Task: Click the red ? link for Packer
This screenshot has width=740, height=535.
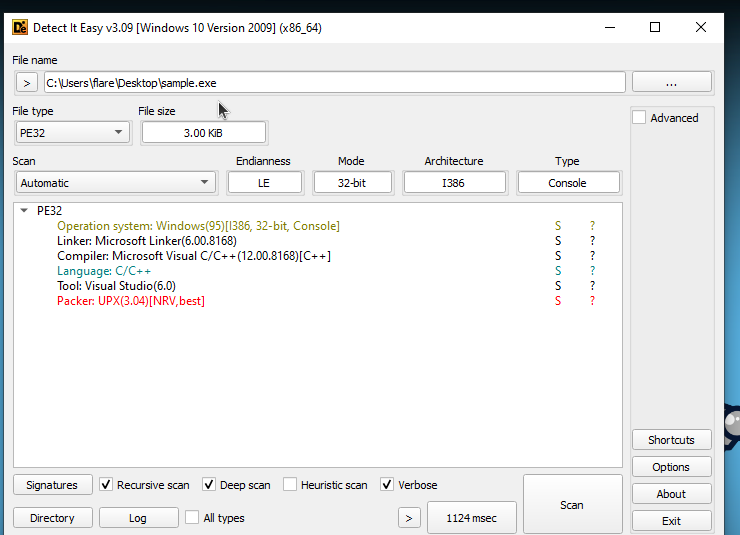Action: tap(592, 301)
